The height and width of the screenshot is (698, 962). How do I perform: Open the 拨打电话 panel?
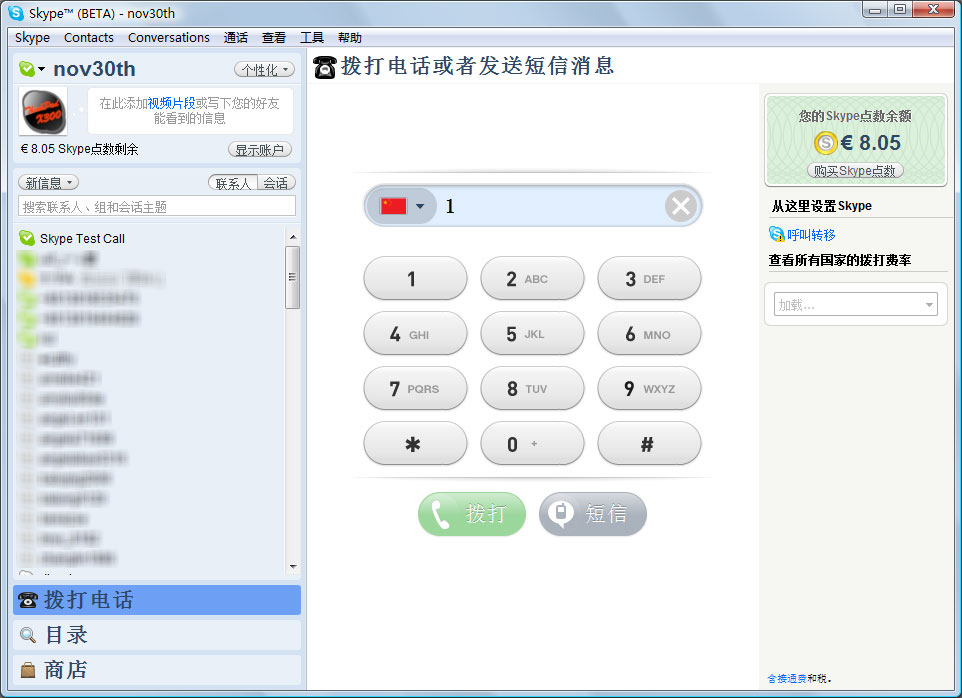[157, 600]
